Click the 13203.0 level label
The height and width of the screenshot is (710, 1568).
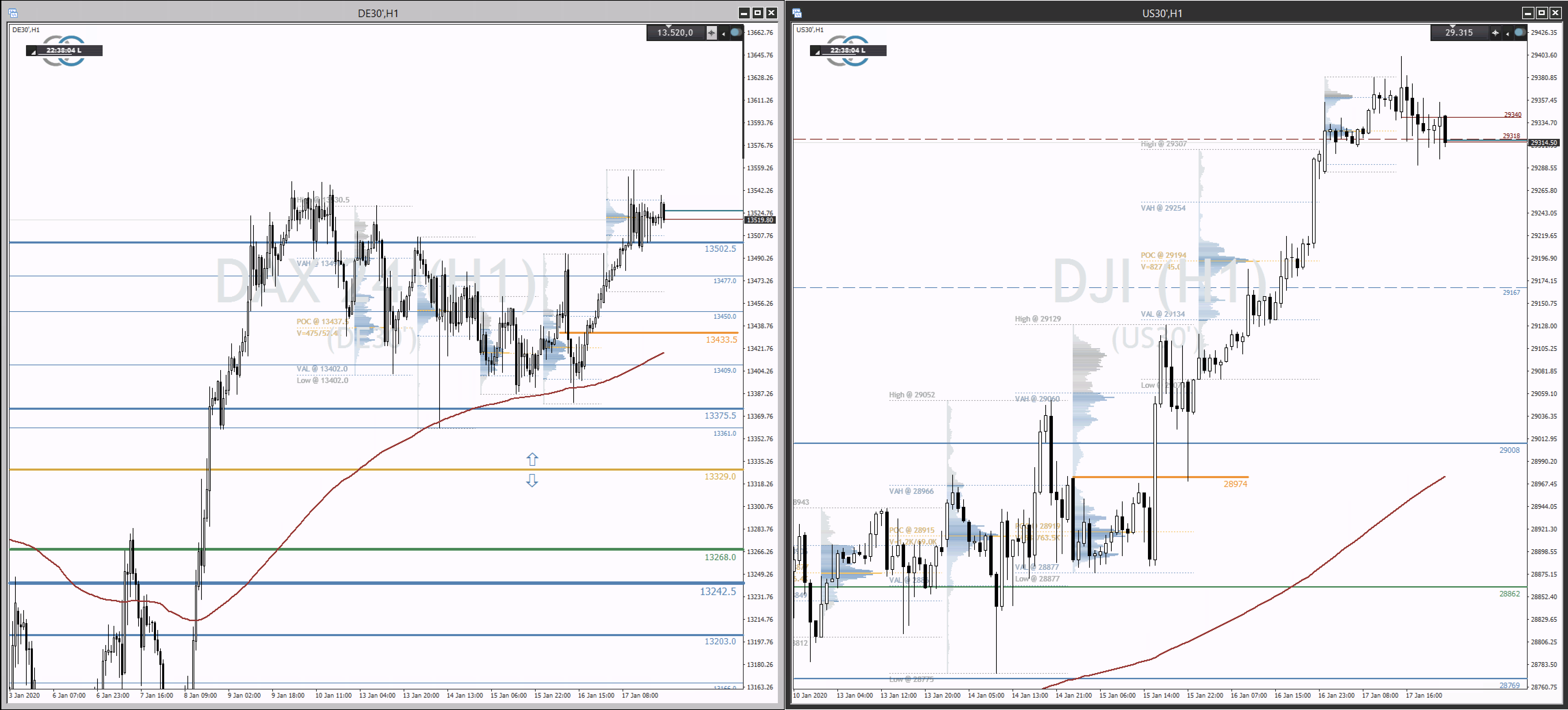click(720, 641)
